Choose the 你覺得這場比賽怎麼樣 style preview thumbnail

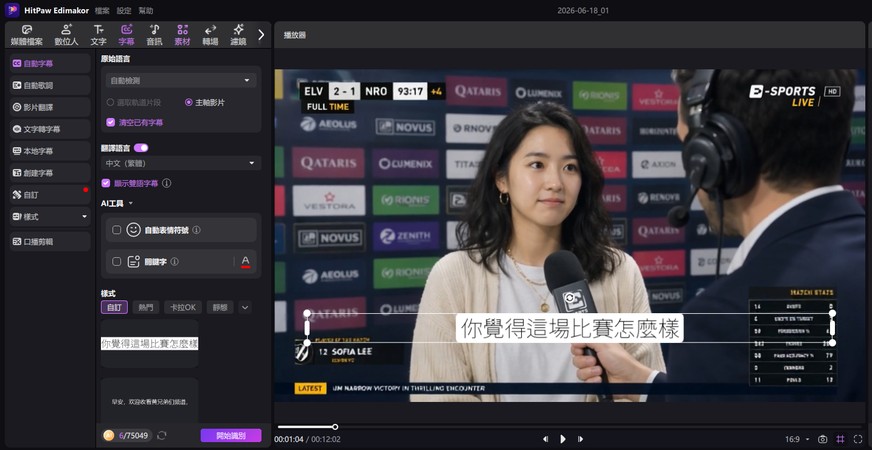[150, 344]
